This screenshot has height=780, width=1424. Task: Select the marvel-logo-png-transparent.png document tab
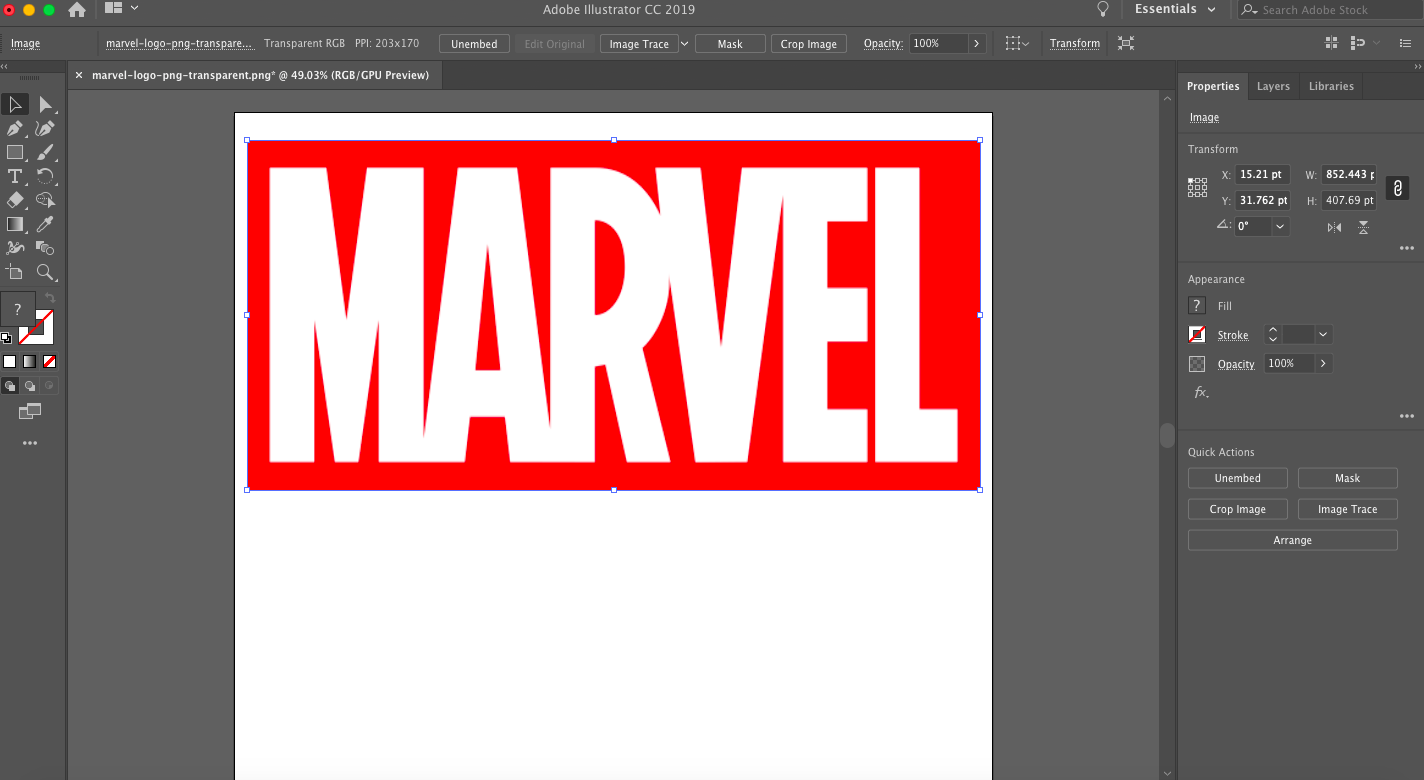[260, 75]
